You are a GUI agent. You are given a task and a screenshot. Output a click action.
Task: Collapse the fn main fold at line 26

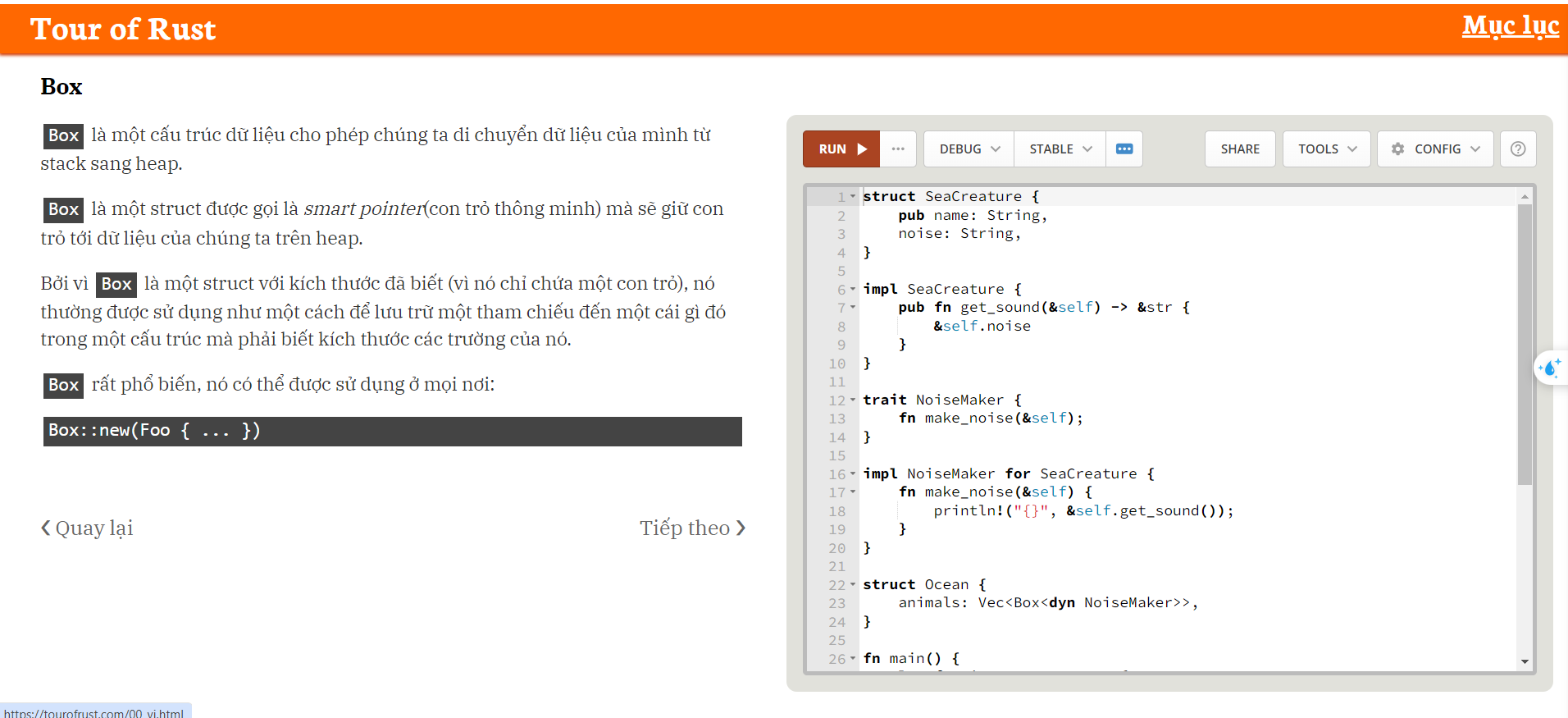pyautogui.click(x=853, y=658)
